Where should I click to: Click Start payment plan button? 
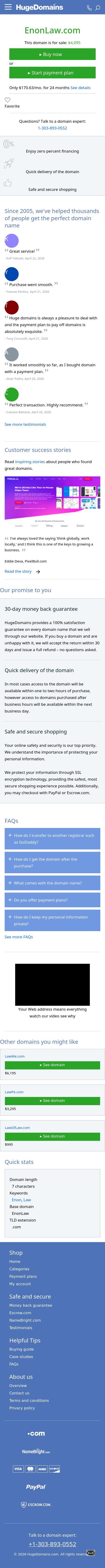click(52, 72)
